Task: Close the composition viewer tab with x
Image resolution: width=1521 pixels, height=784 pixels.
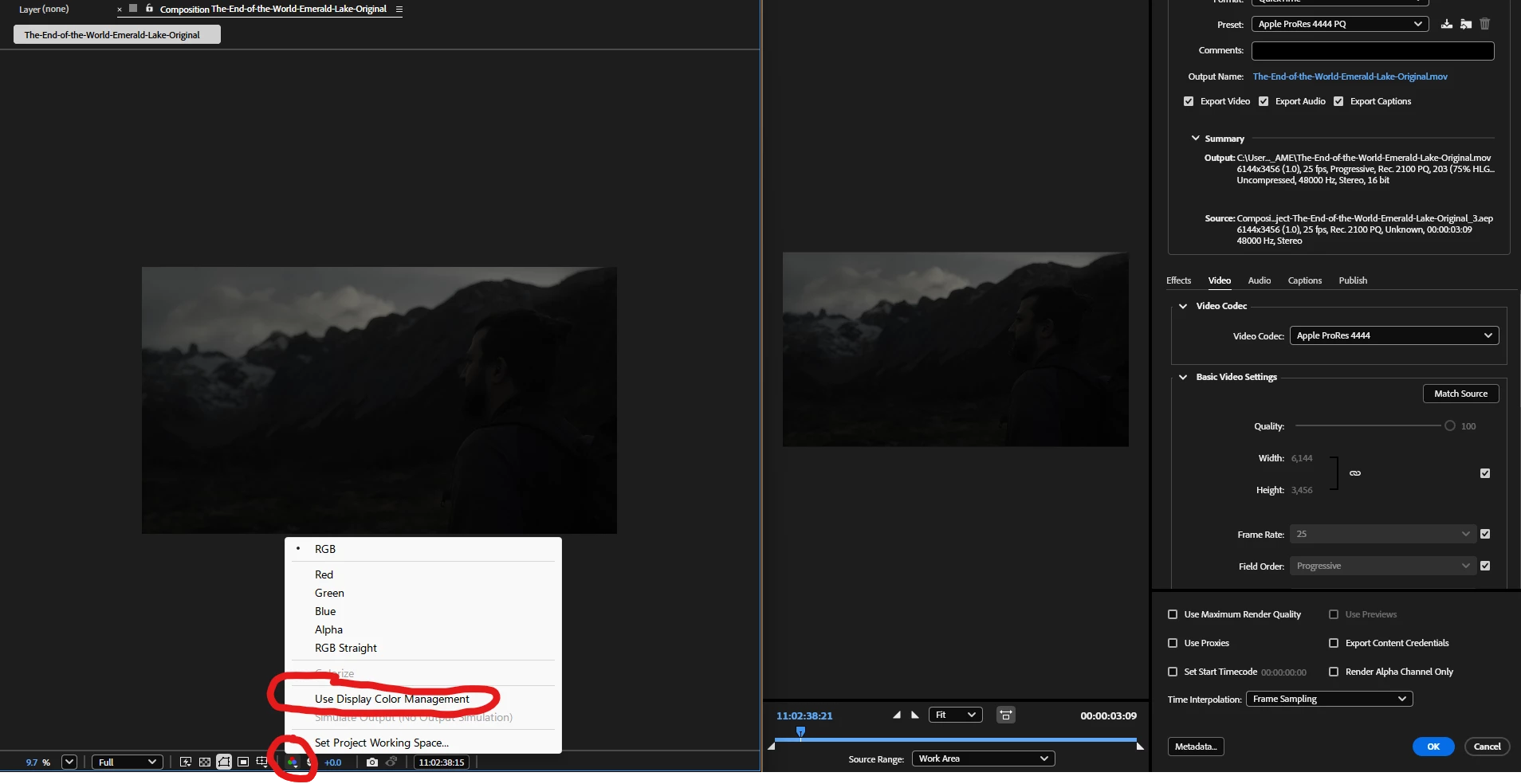Action: pyautogui.click(x=120, y=10)
